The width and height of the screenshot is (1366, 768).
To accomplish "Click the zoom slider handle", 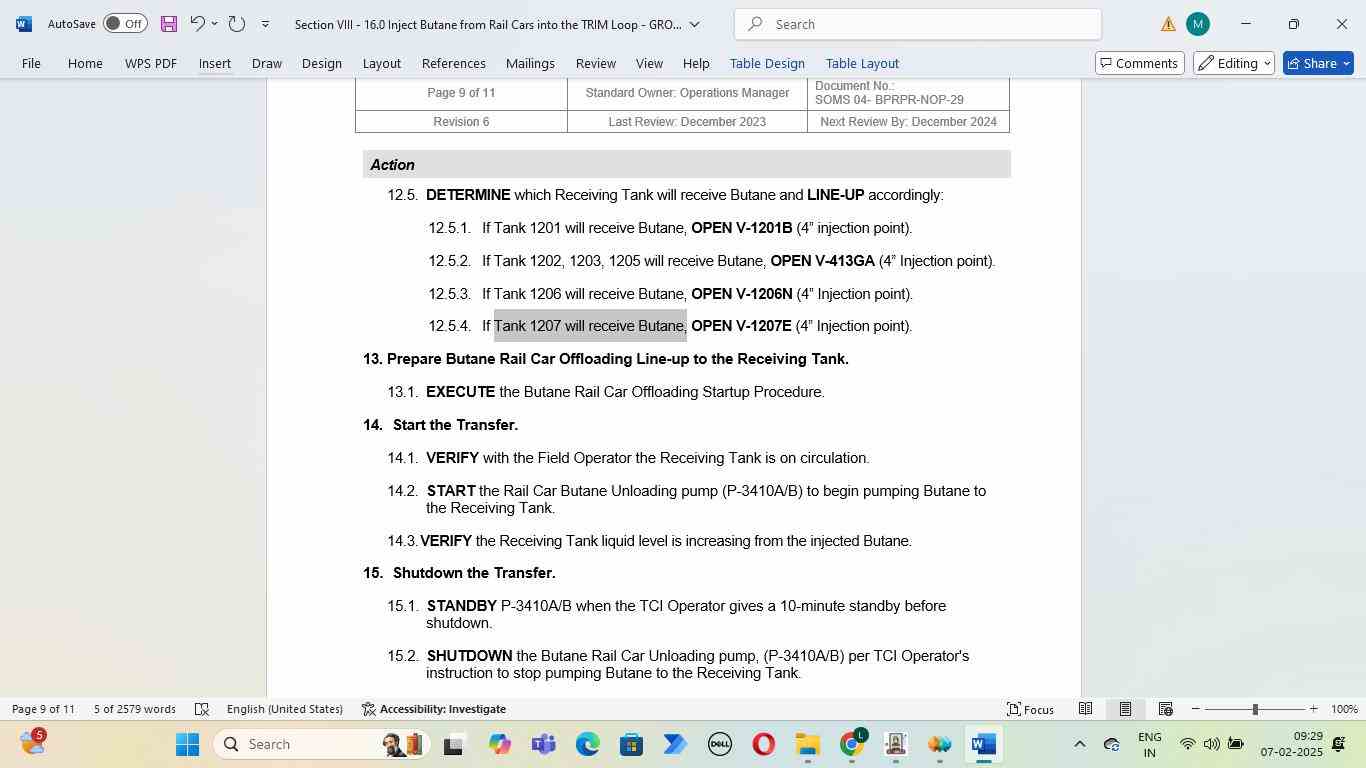I will click(1255, 709).
